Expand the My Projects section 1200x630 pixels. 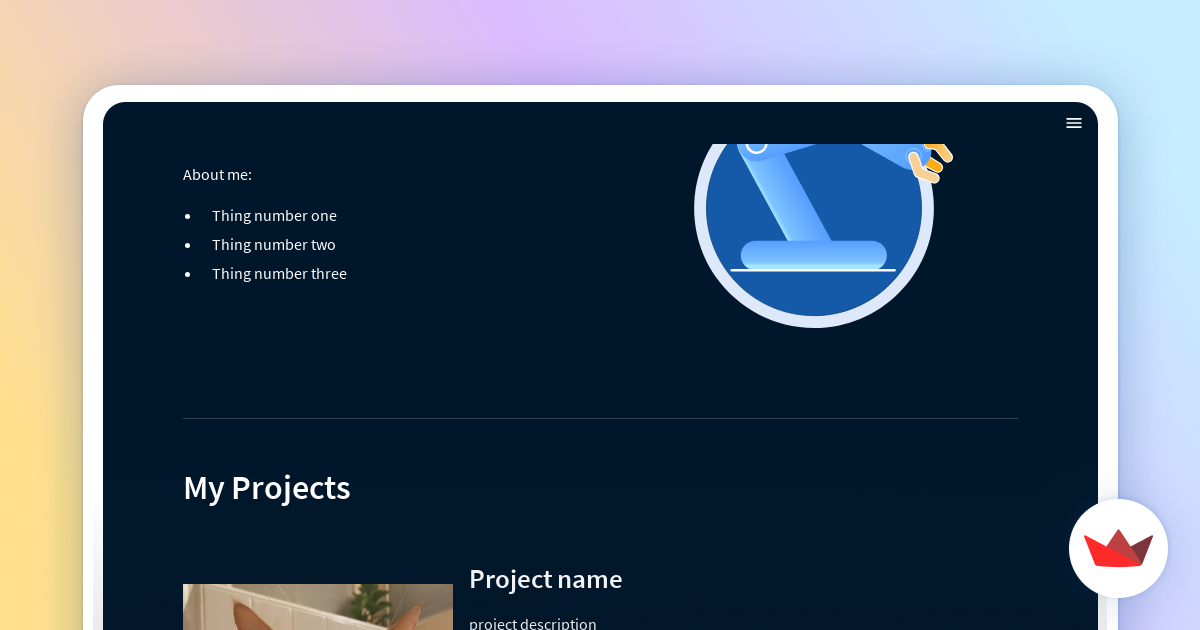coord(266,488)
